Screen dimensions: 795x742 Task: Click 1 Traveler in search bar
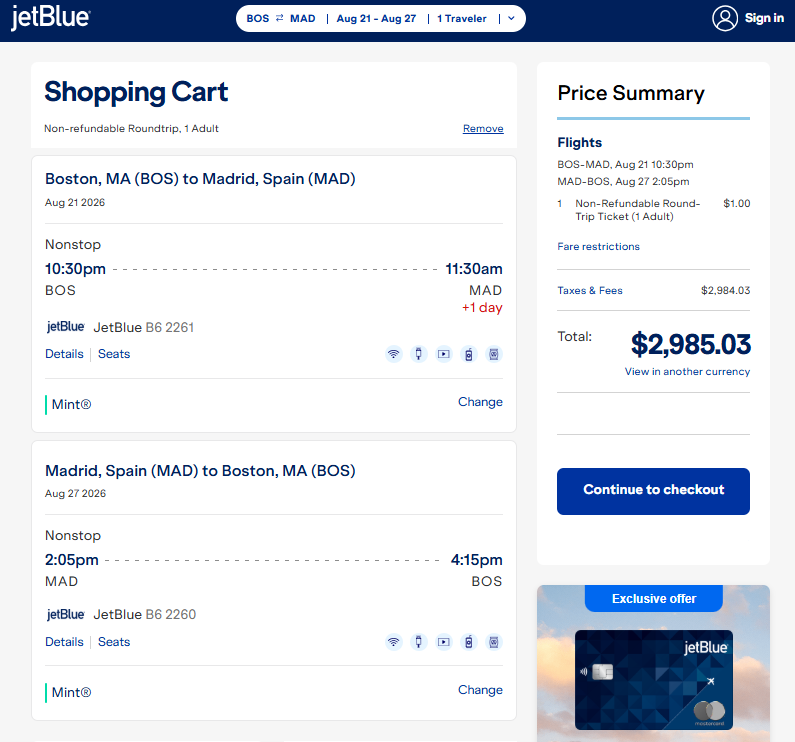(x=461, y=19)
